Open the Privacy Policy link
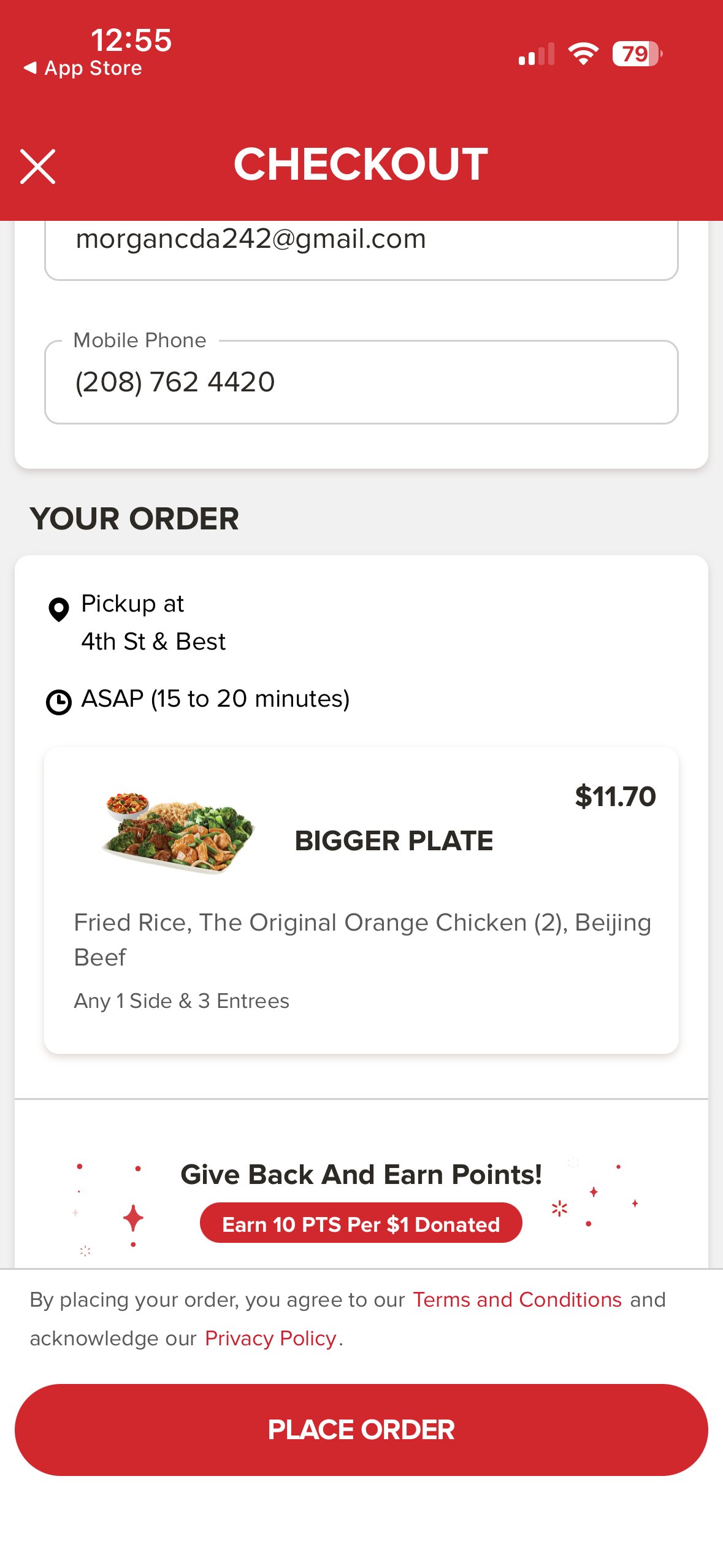The image size is (723, 1568). coord(270,1339)
